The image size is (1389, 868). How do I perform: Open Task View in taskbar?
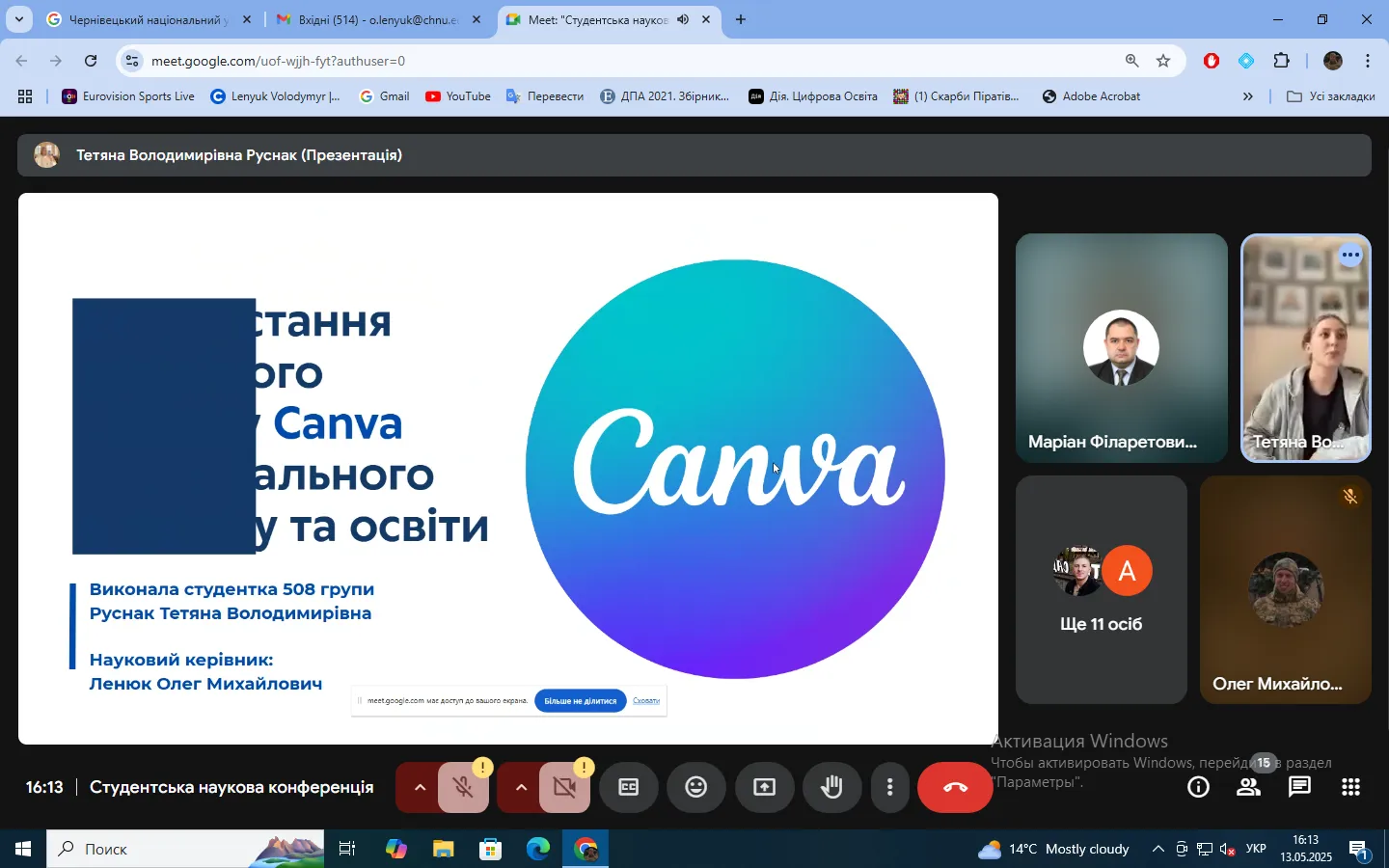[347, 850]
